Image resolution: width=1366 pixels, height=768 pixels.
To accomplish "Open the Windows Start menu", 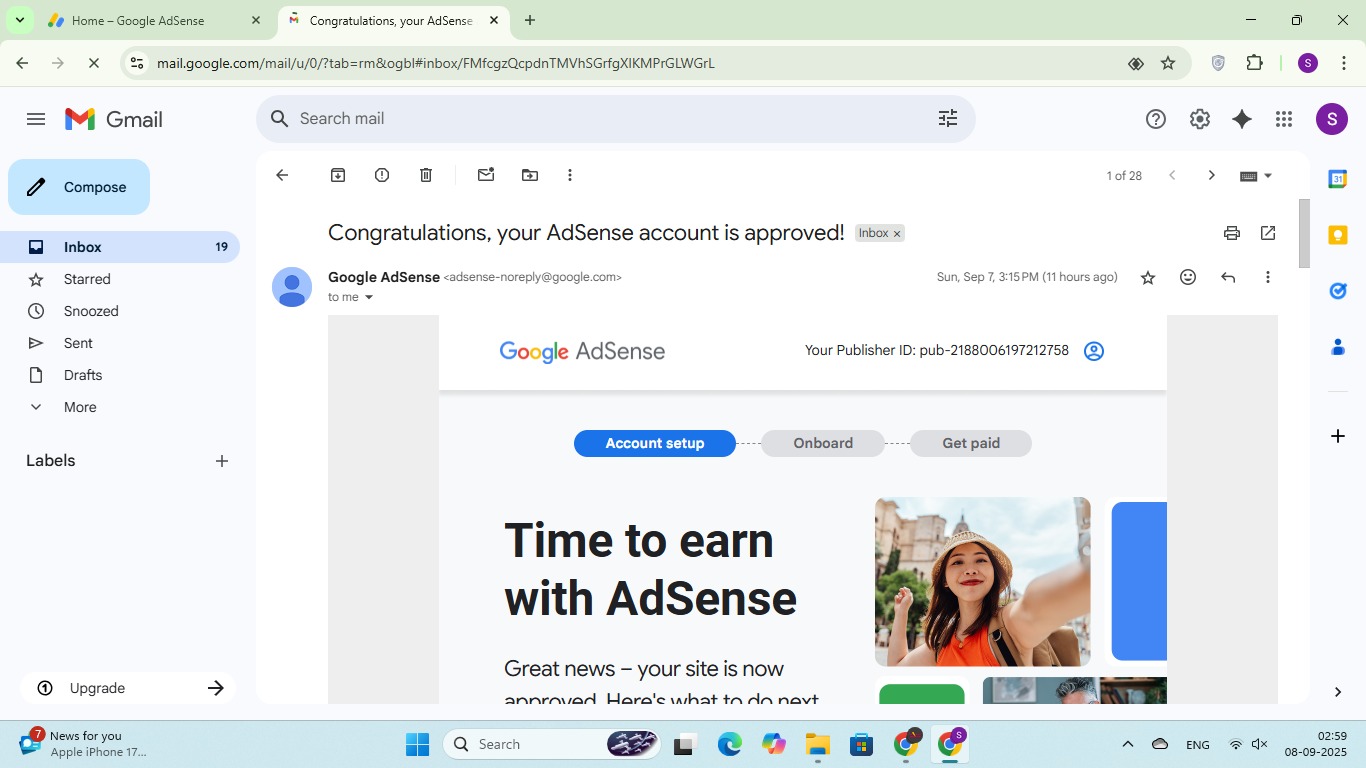I will (x=418, y=744).
